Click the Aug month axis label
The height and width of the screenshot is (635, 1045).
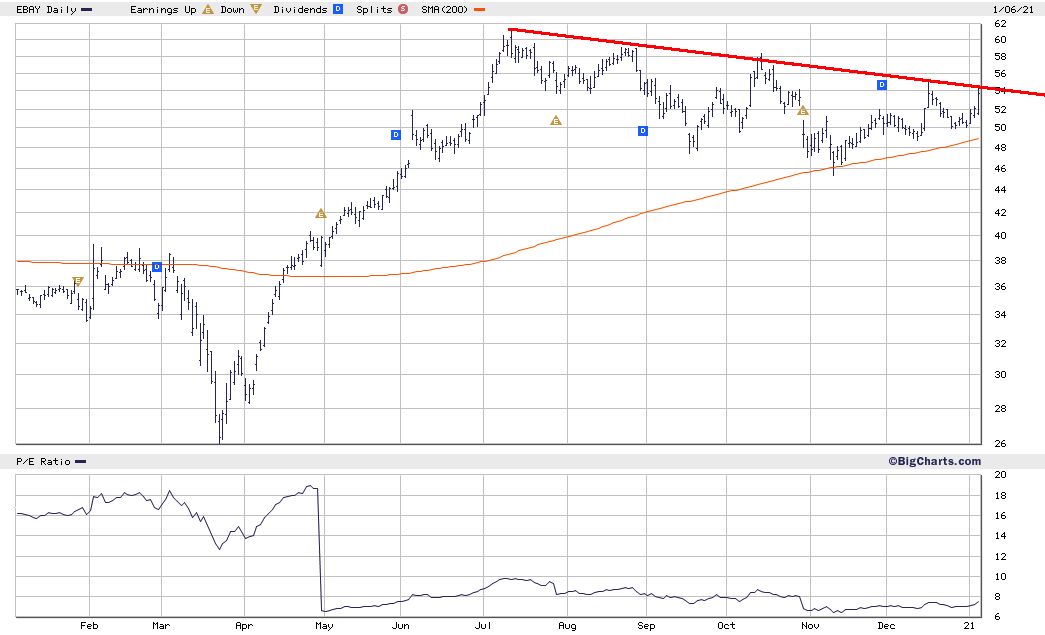click(x=567, y=626)
